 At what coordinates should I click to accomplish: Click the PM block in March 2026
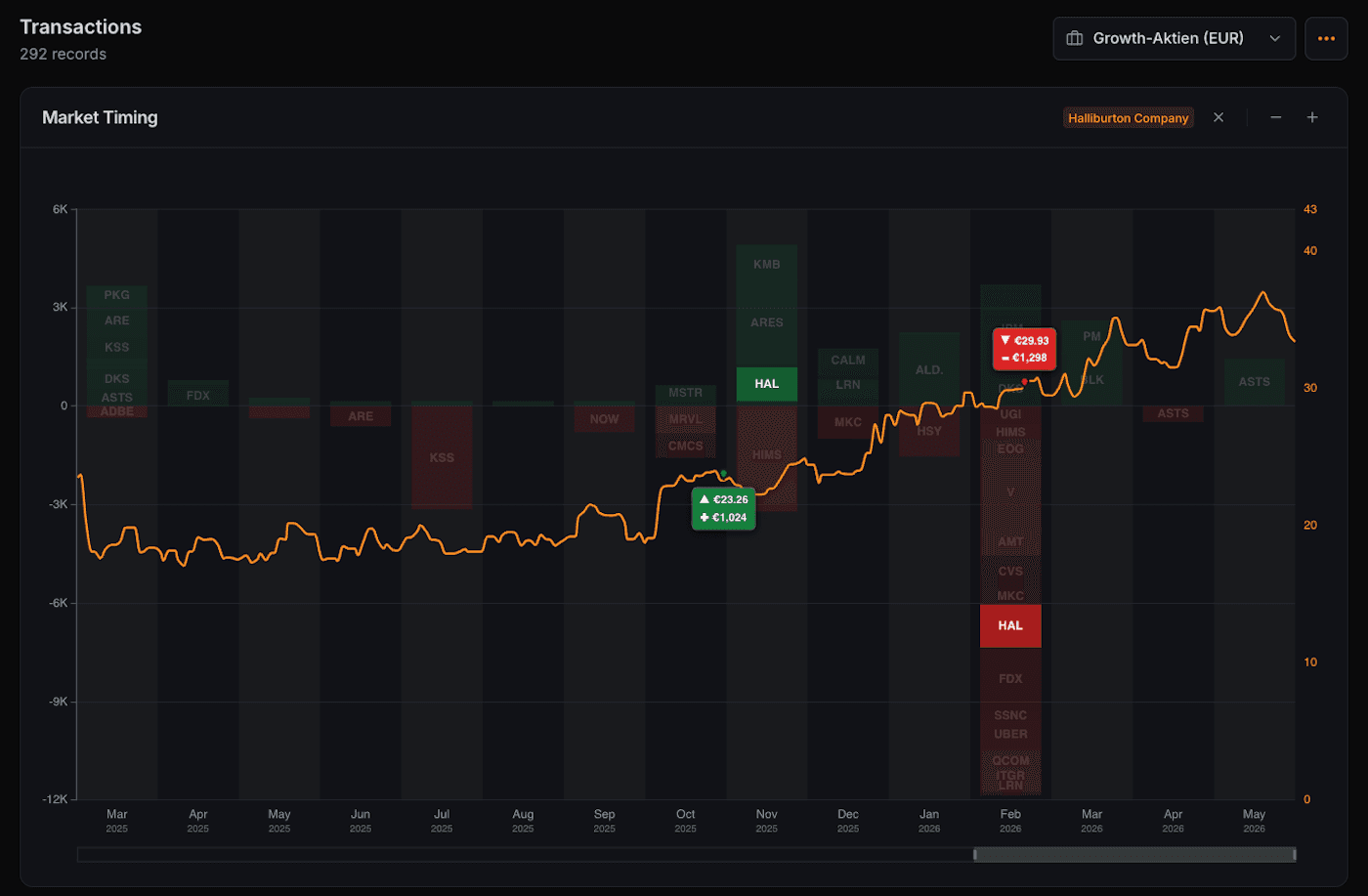coord(1092,336)
